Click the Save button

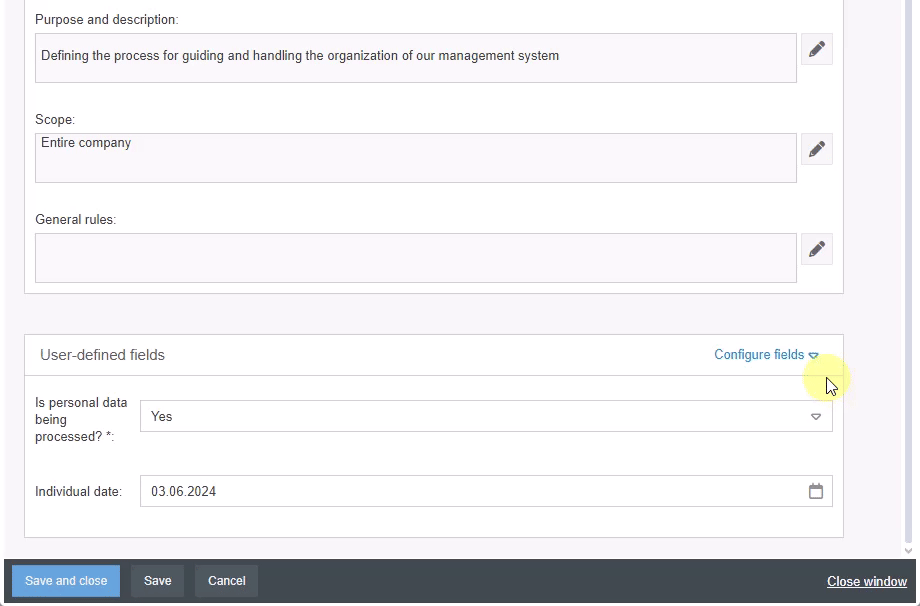[x=157, y=581]
